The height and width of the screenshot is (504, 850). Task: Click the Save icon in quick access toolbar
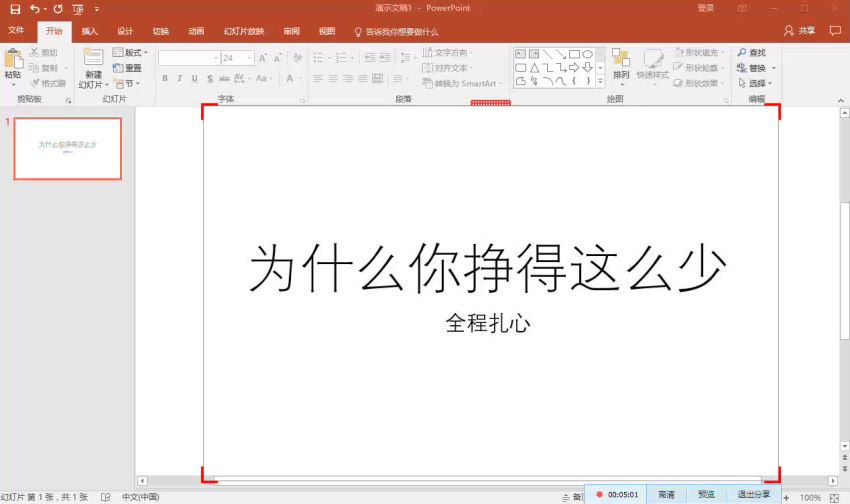click(x=15, y=9)
